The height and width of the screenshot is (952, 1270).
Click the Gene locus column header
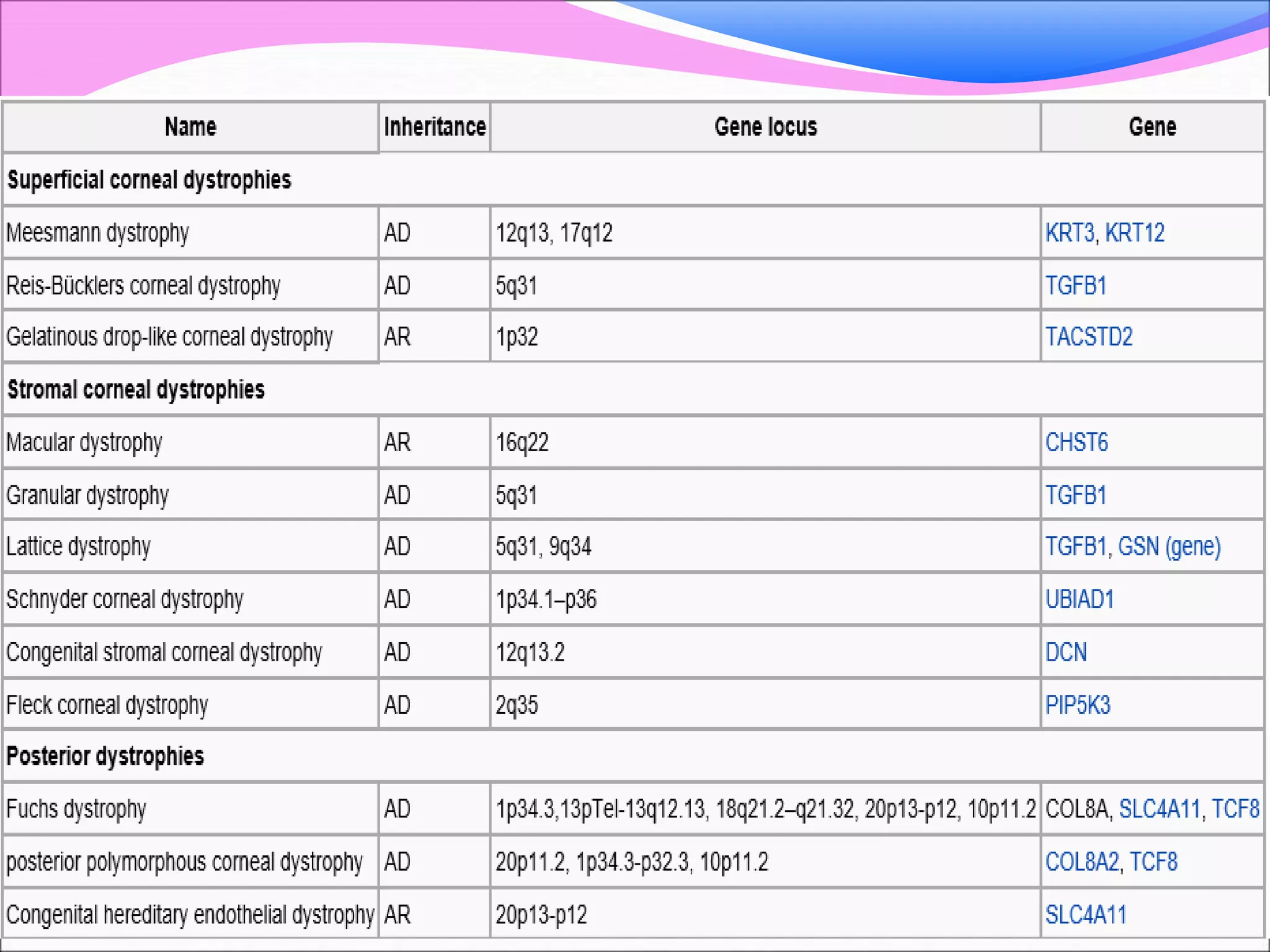[765, 127]
